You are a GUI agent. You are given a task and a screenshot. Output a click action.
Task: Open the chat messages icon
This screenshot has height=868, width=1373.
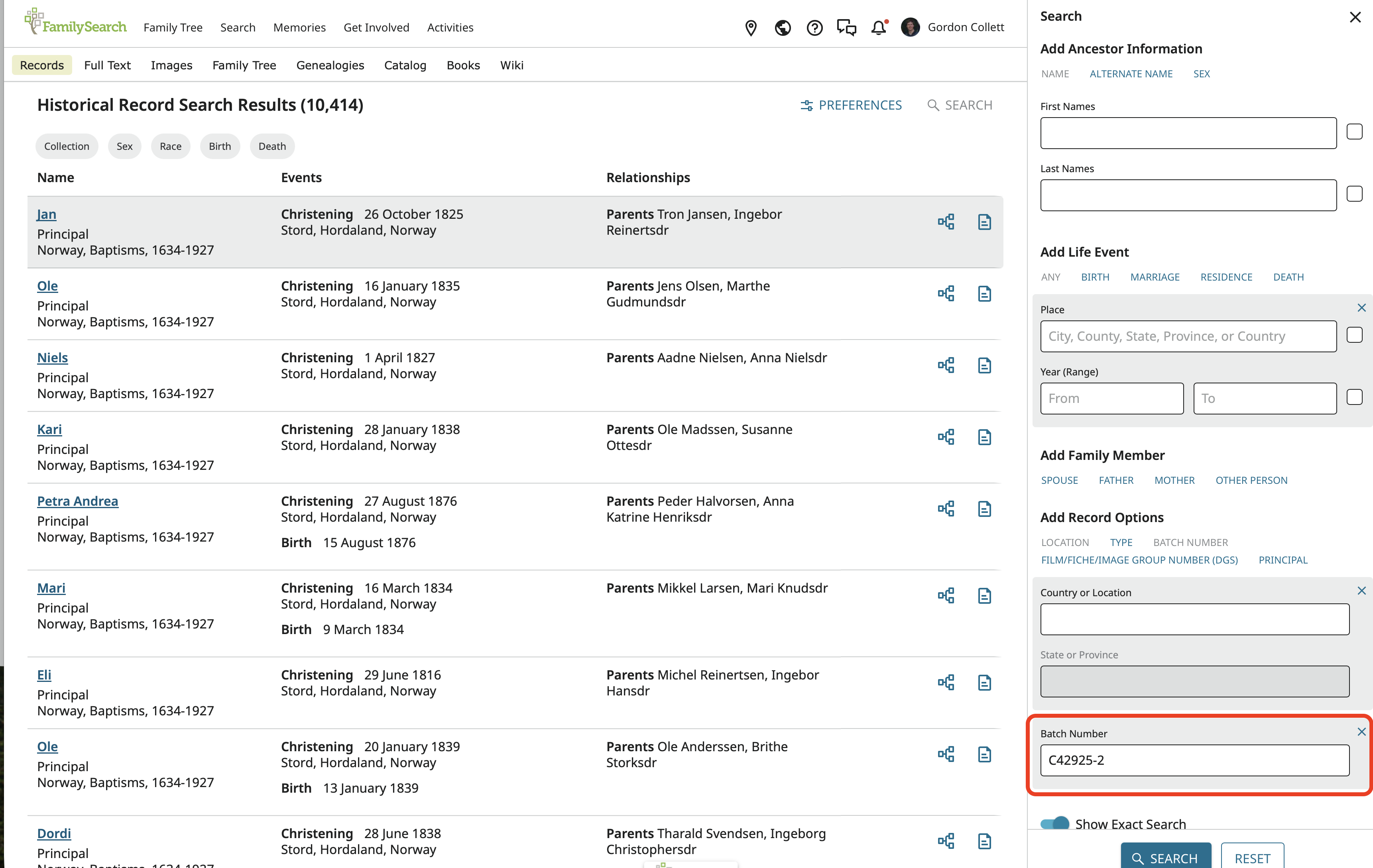(x=846, y=27)
